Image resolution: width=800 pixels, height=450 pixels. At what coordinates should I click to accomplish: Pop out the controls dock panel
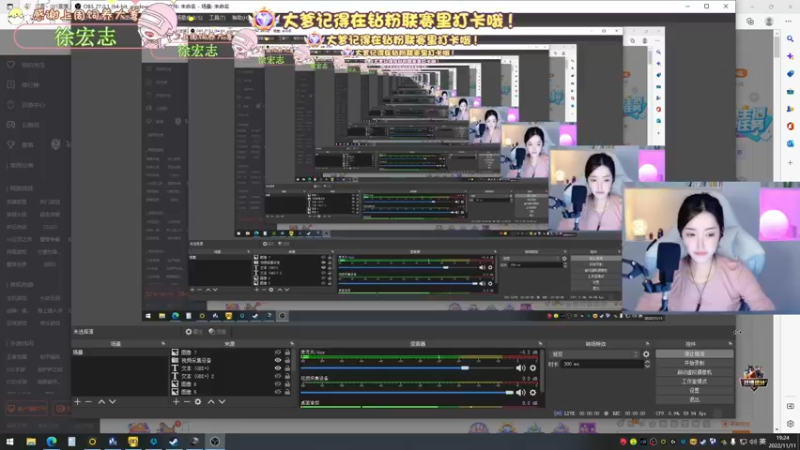tap(731, 344)
